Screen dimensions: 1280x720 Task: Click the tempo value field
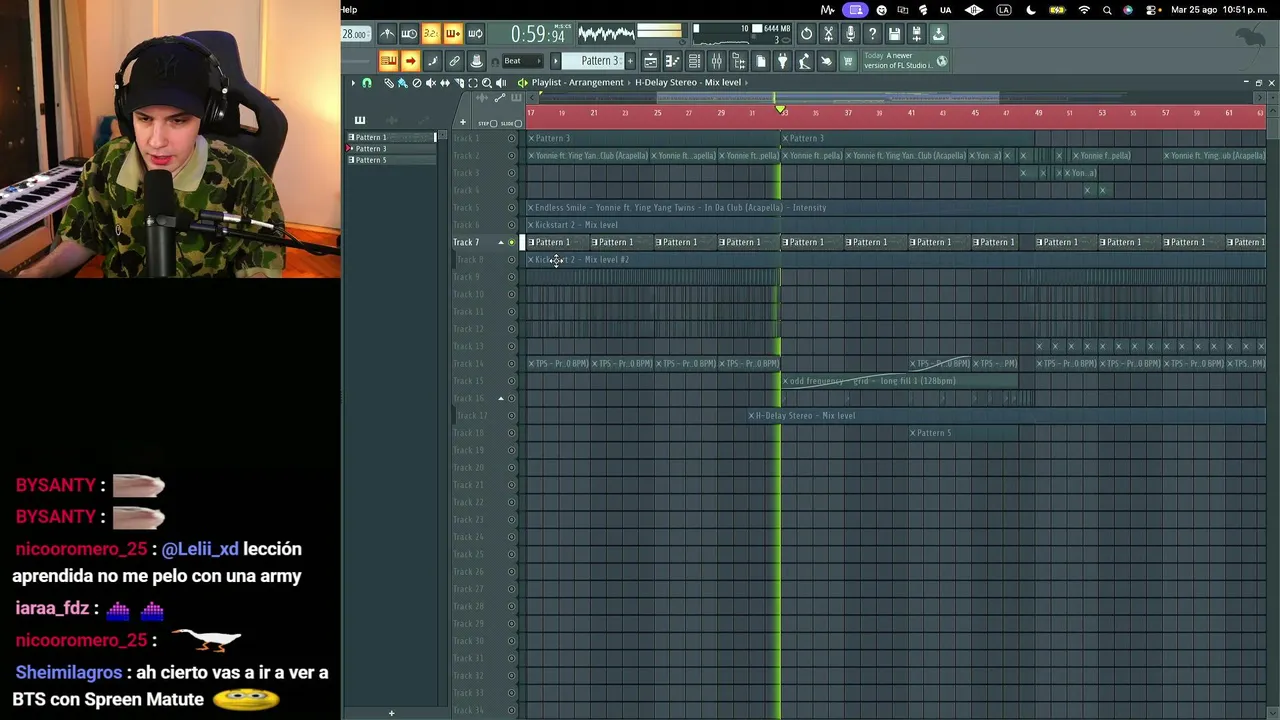tap(355, 34)
